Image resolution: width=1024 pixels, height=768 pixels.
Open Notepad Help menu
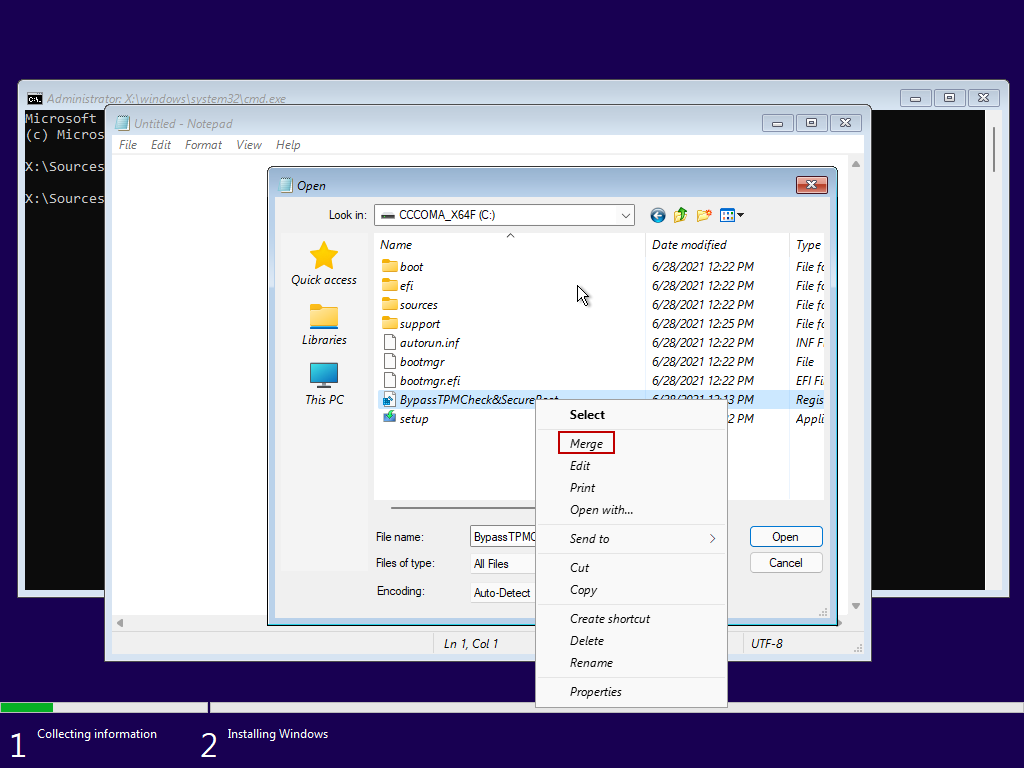[x=288, y=145]
